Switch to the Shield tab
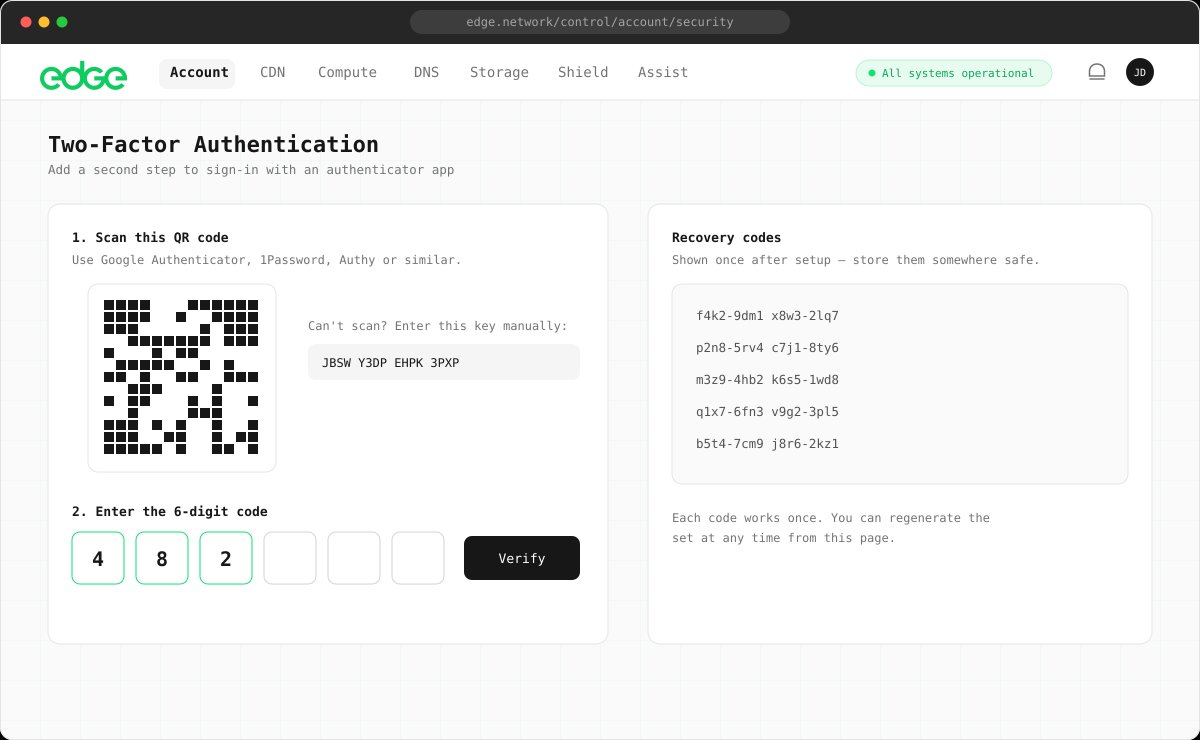The height and width of the screenshot is (740, 1200). [x=583, y=73]
